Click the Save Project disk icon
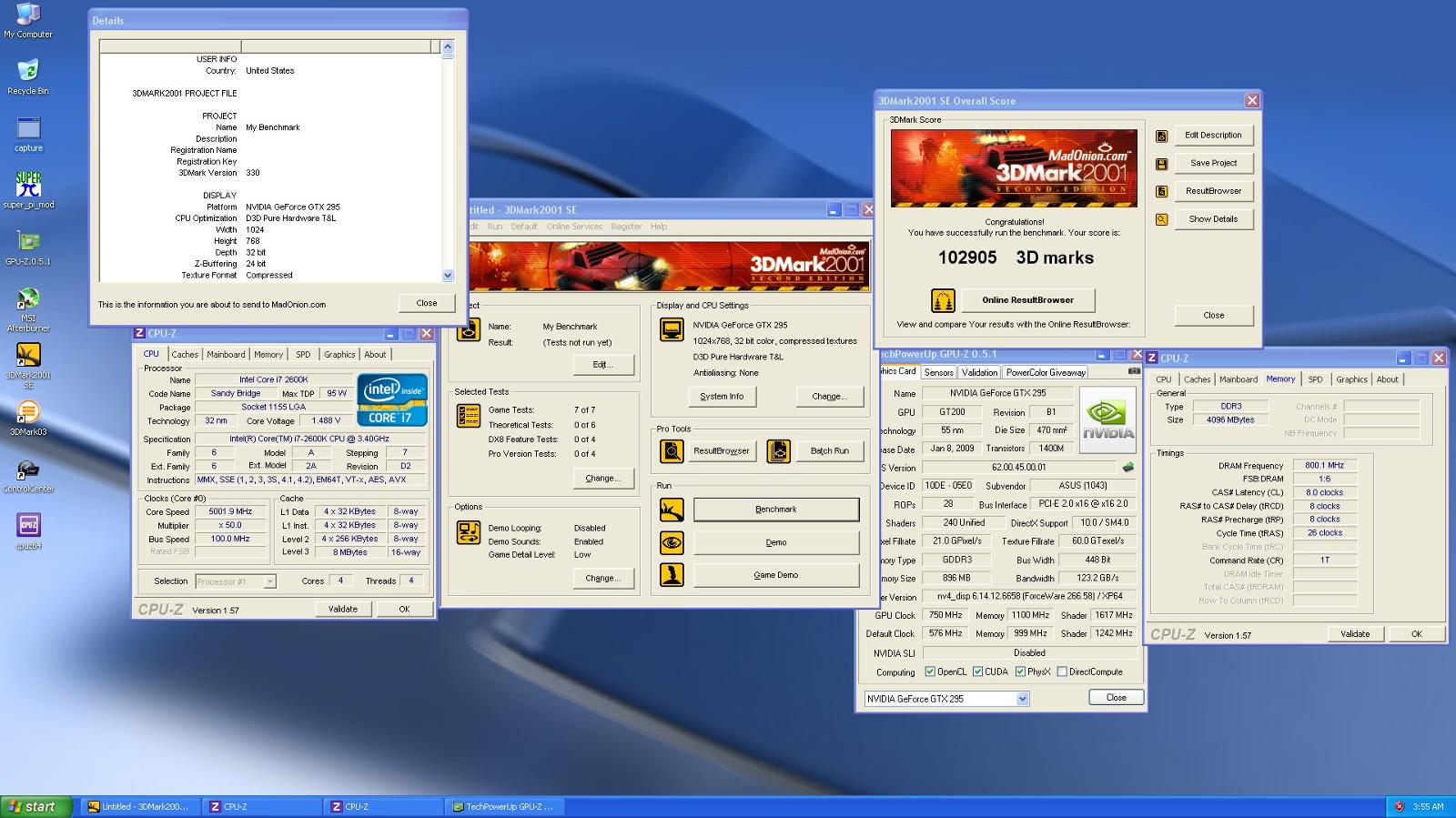 [1161, 164]
